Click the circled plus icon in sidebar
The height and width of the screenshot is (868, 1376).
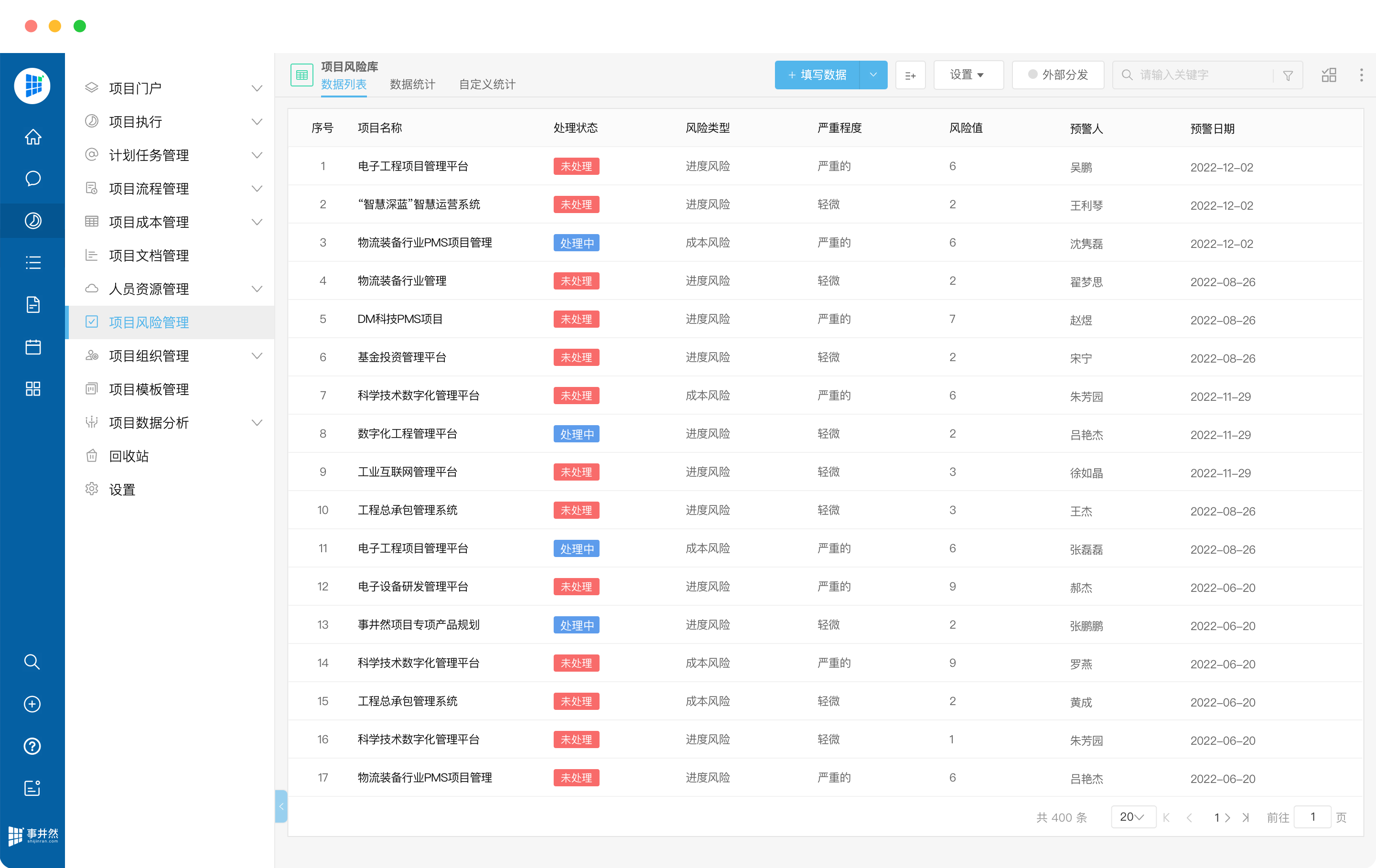click(x=32, y=704)
